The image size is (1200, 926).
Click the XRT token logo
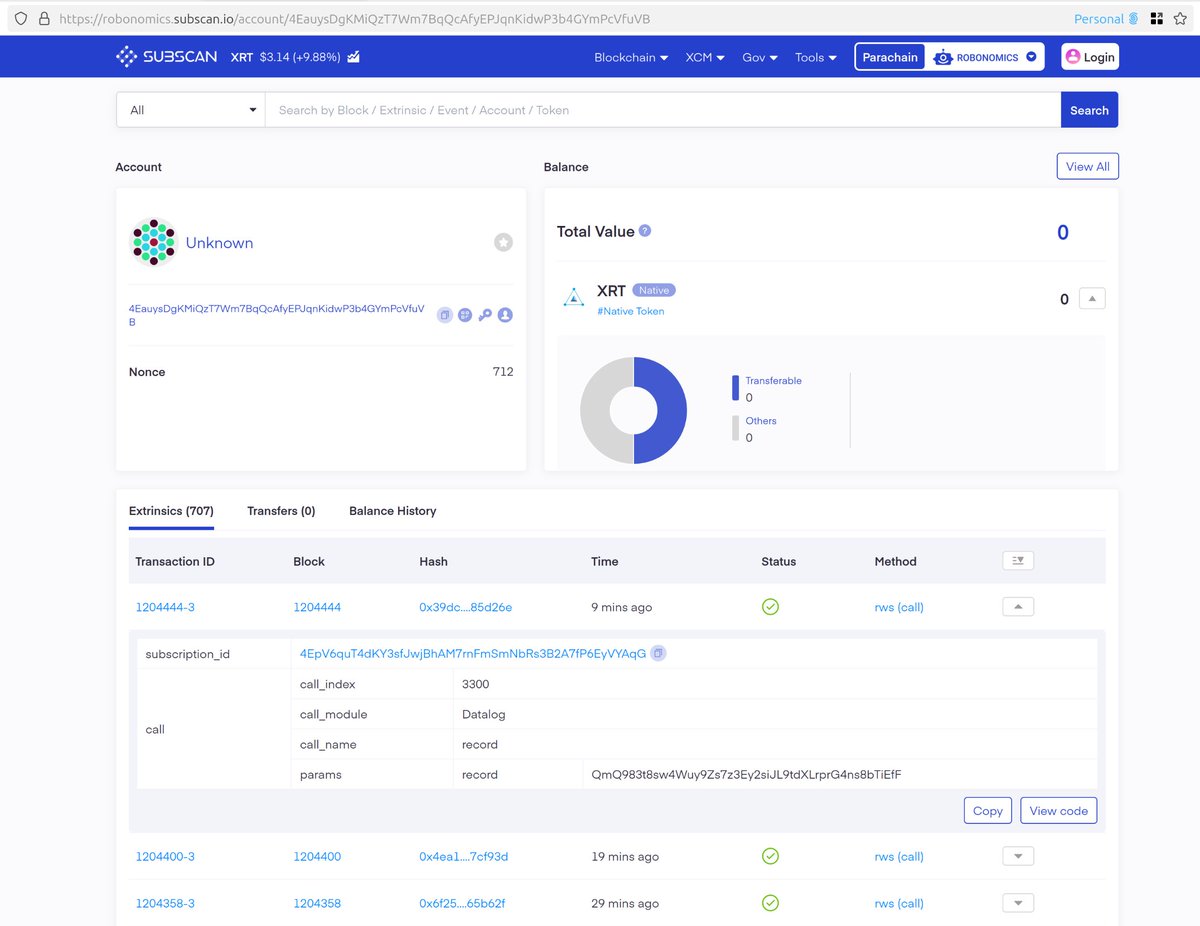[x=574, y=297]
